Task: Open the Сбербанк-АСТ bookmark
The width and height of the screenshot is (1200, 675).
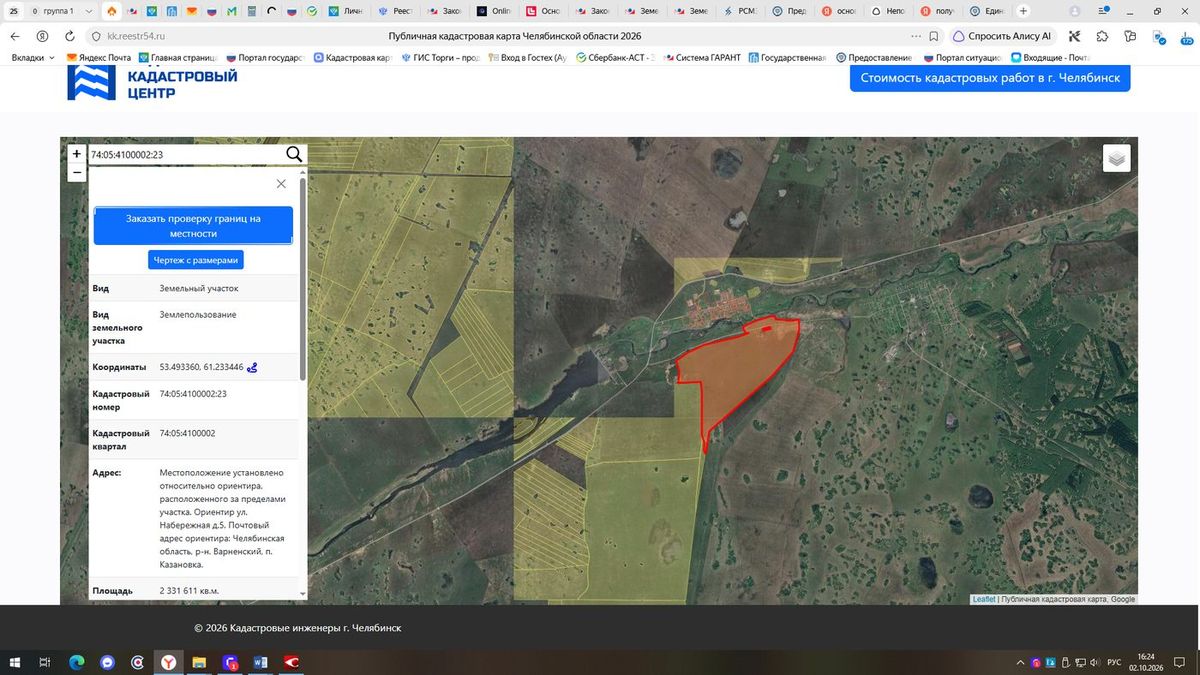Action: [x=615, y=58]
